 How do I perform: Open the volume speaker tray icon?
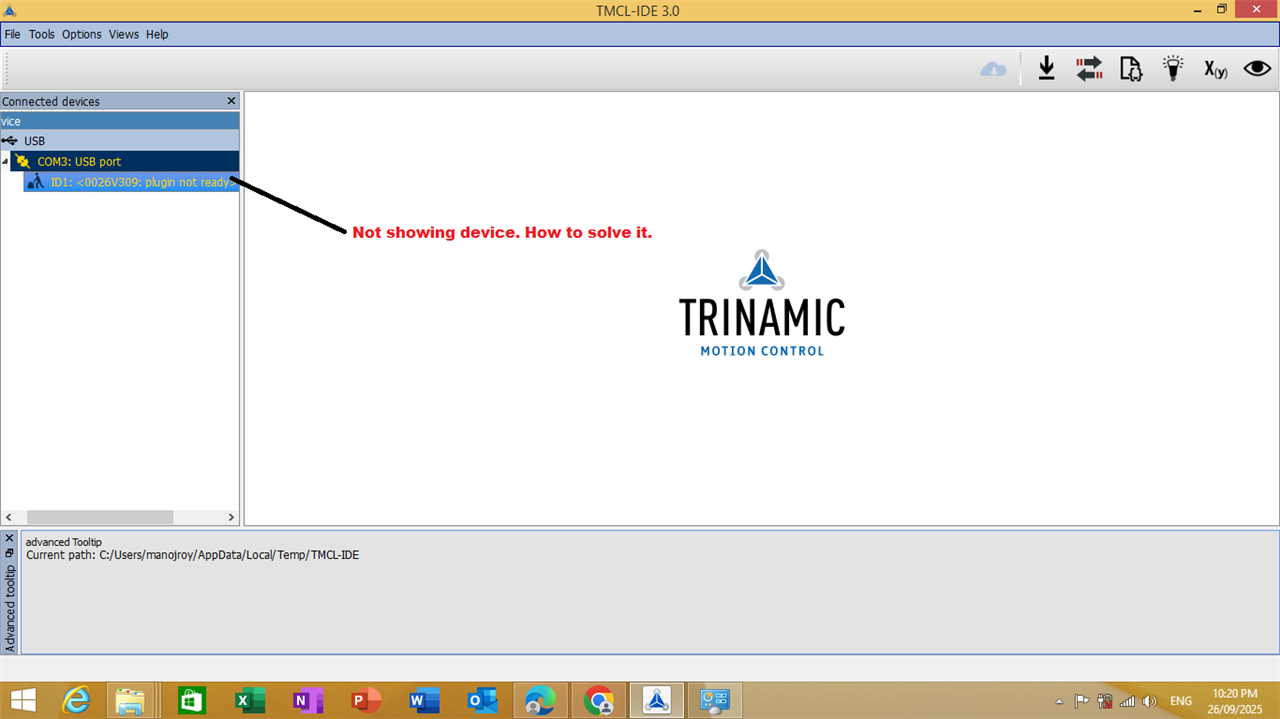(x=1150, y=701)
